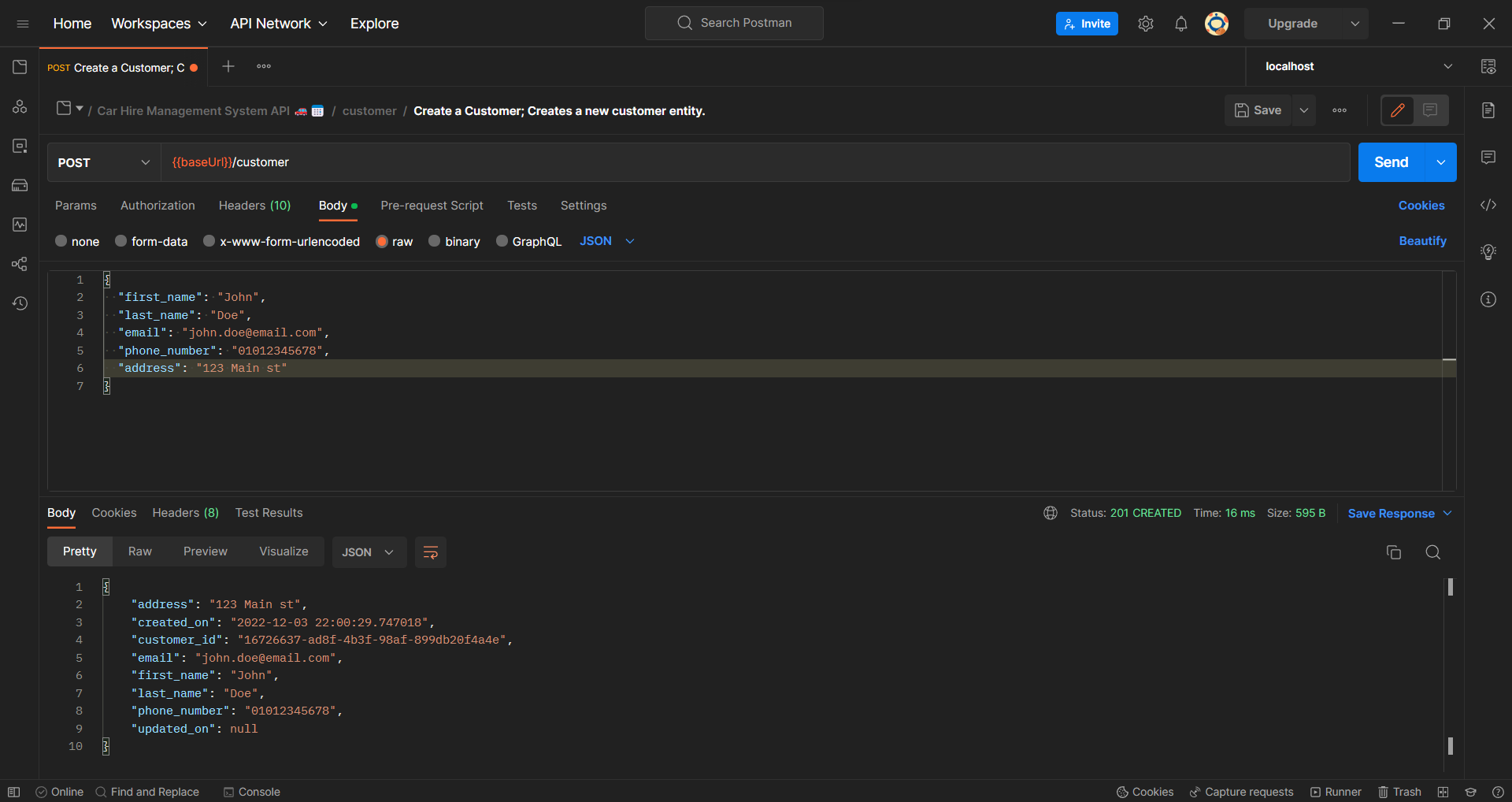Open History sidebar icon
Image resolution: width=1512 pixels, height=802 pixels.
(x=20, y=303)
